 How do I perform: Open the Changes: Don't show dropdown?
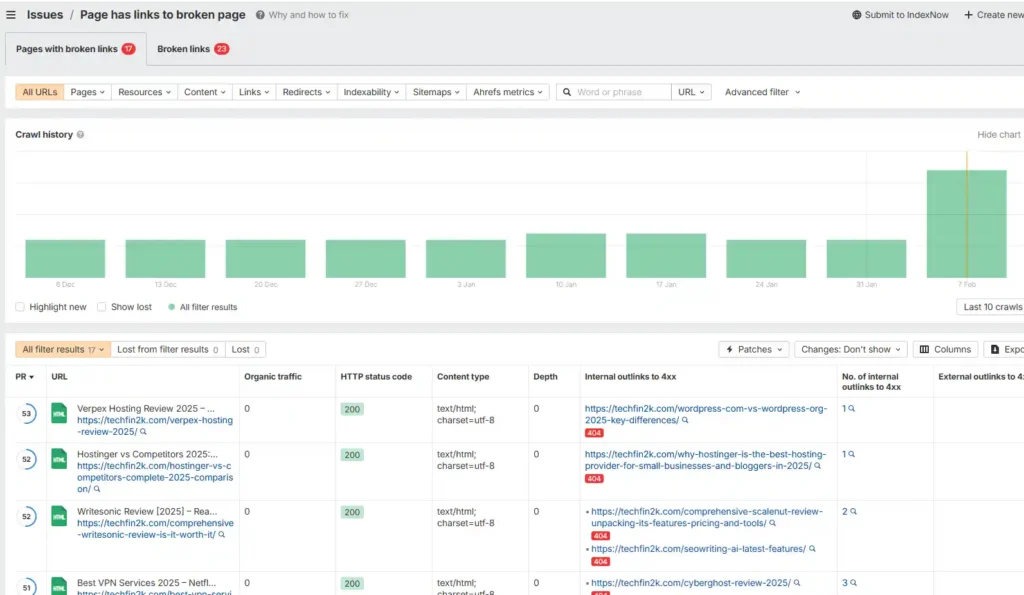coord(850,349)
